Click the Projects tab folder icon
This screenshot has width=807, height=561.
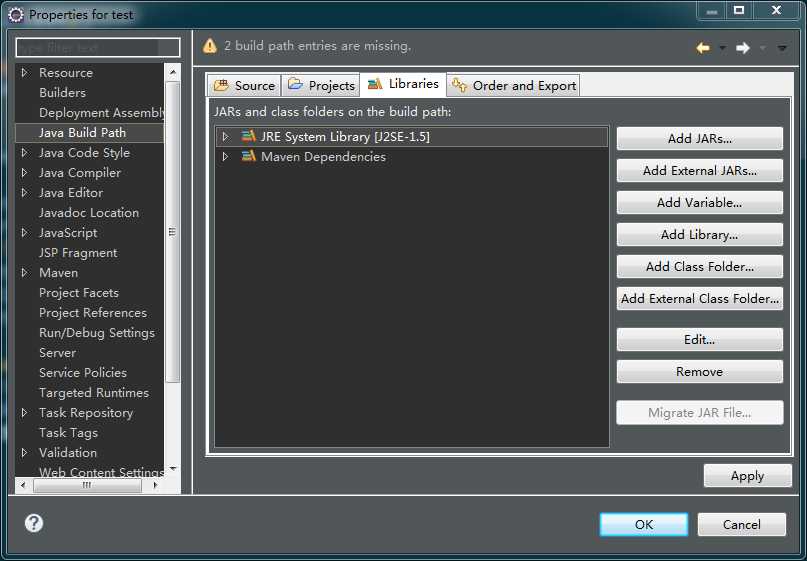[295, 84]
